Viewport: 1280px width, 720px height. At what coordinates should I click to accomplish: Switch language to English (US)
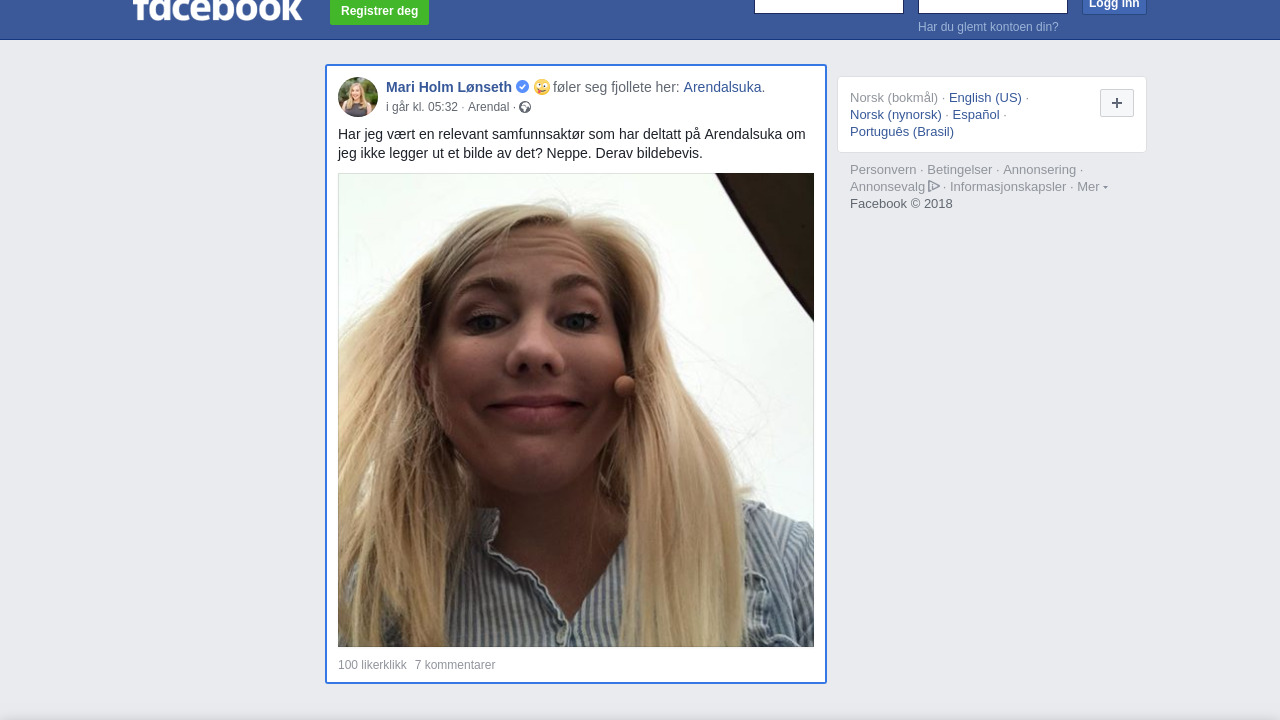pyautogui.click(x=985, y=97)
